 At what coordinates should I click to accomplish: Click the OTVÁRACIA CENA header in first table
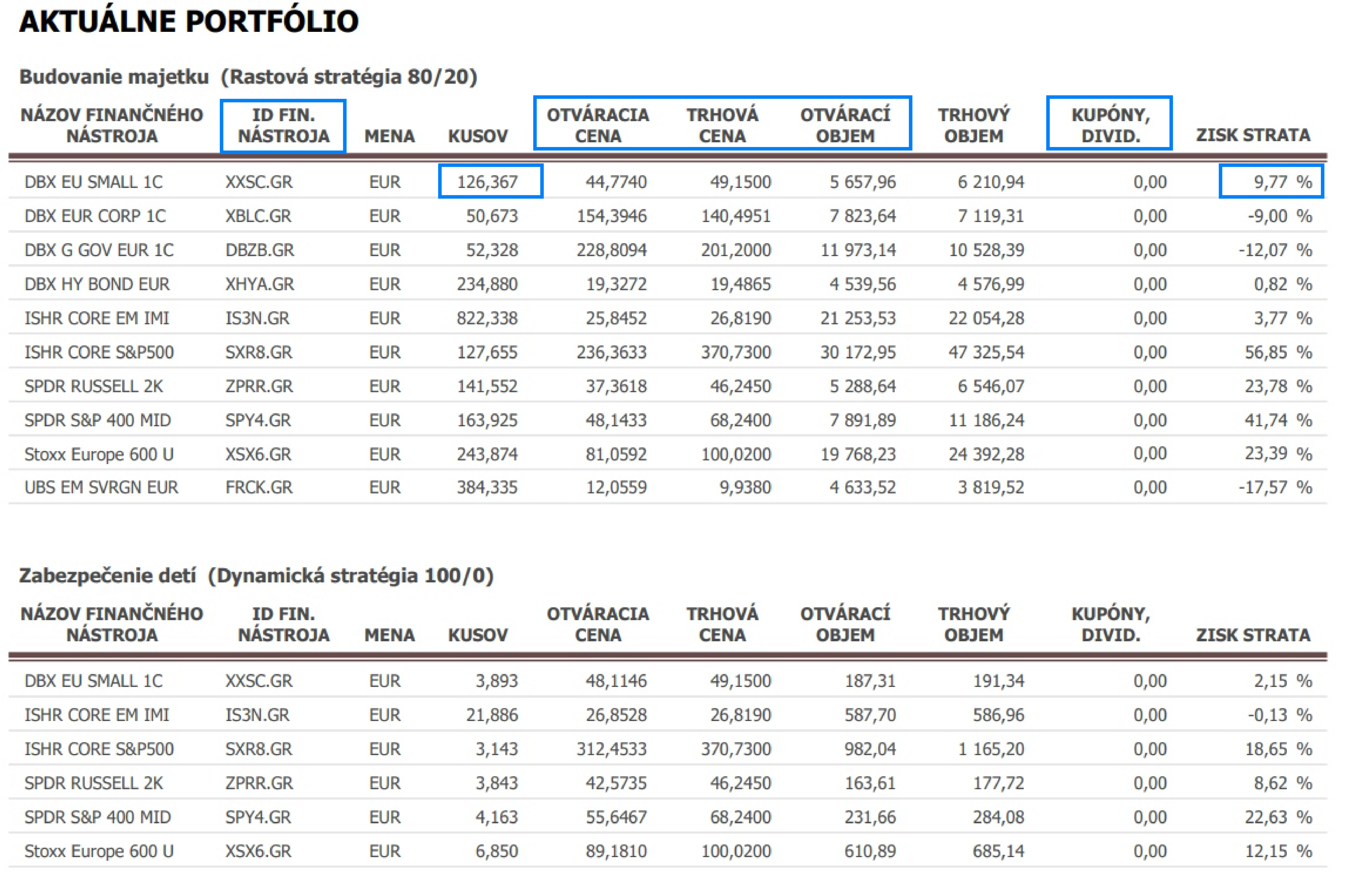pos(598,125)
